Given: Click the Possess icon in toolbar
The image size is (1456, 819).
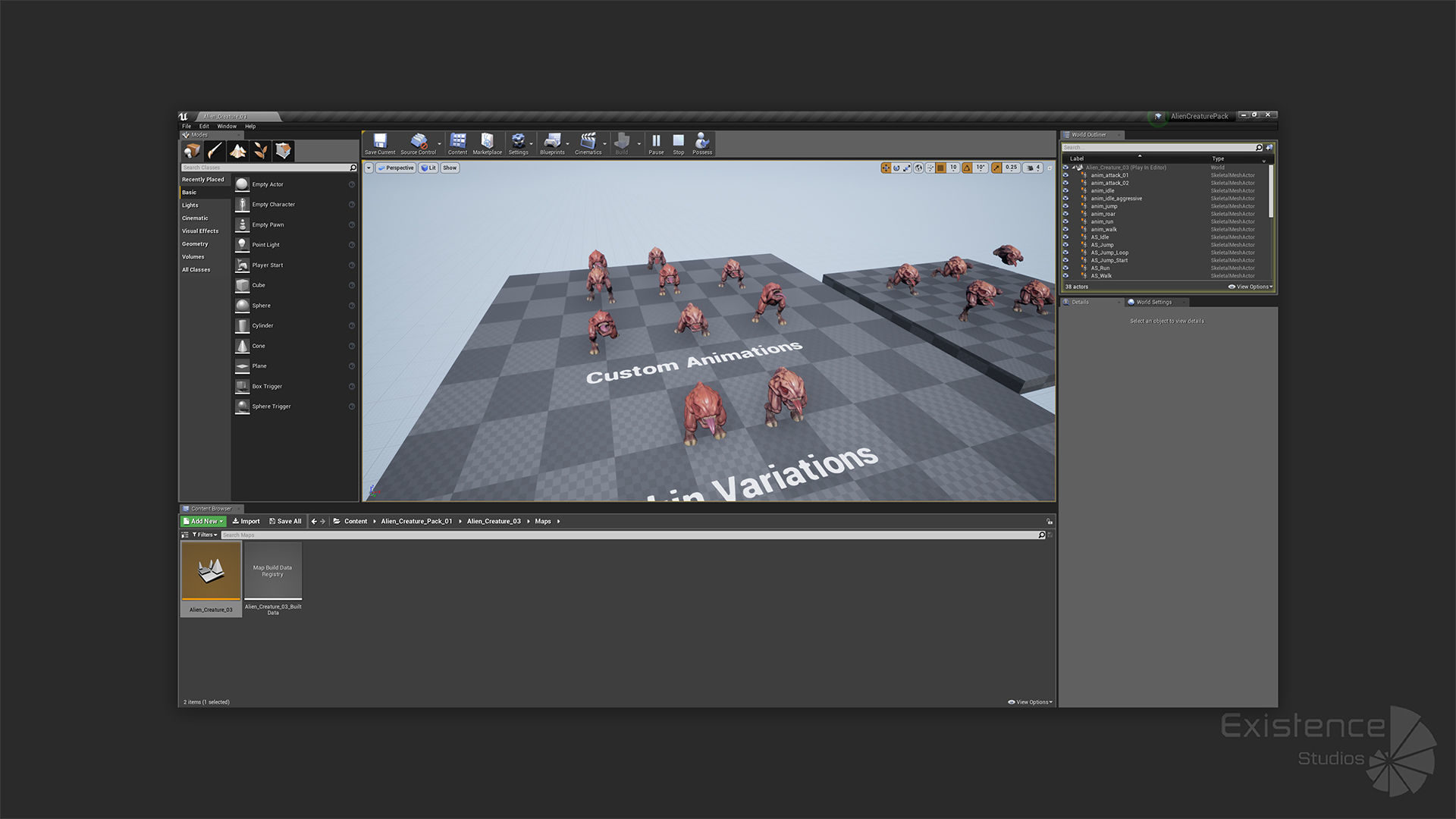Looking at the screenshot, I should [x=701, y=142].
